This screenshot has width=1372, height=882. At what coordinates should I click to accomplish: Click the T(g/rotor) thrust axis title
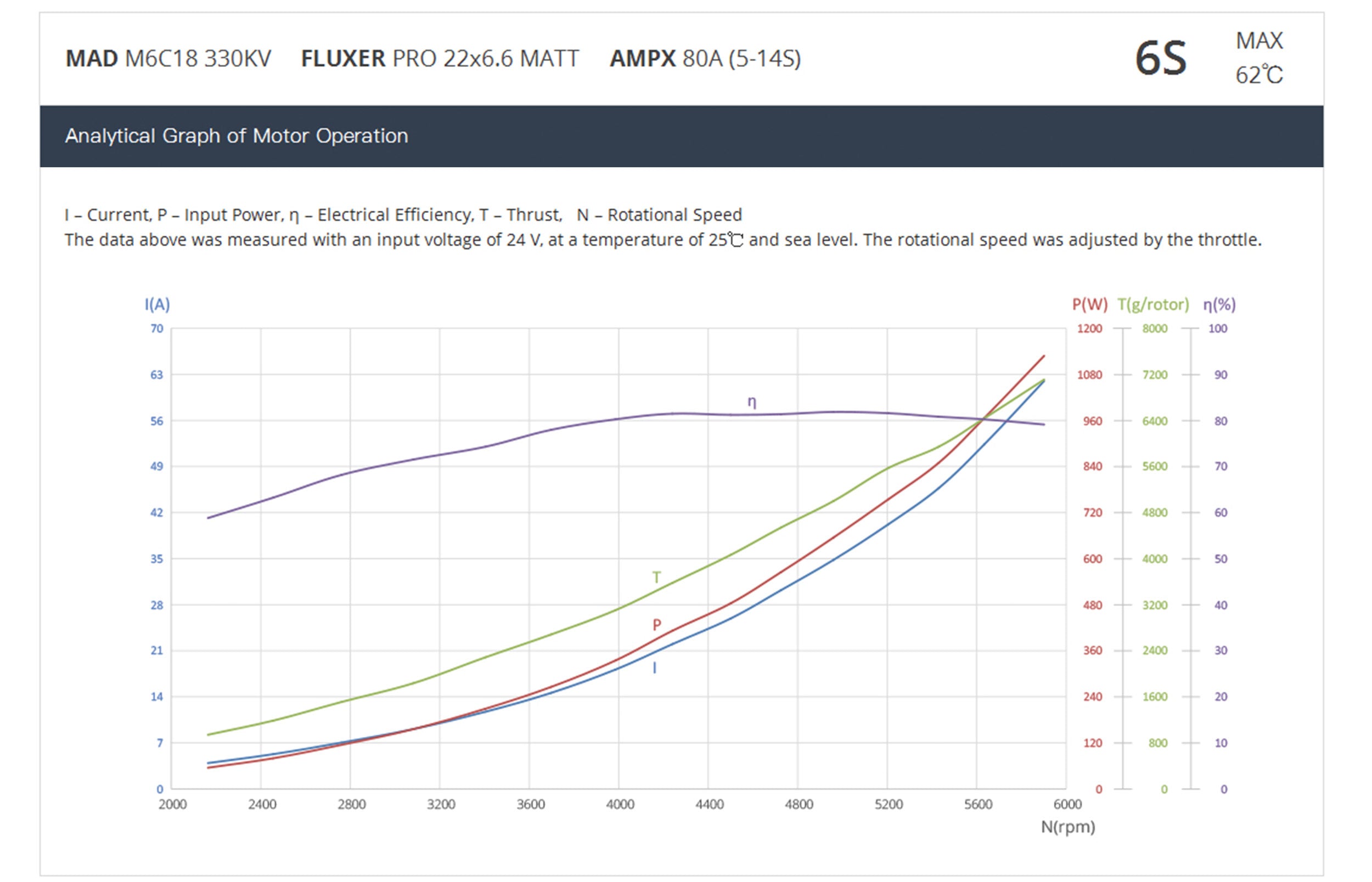point(1152,304)
